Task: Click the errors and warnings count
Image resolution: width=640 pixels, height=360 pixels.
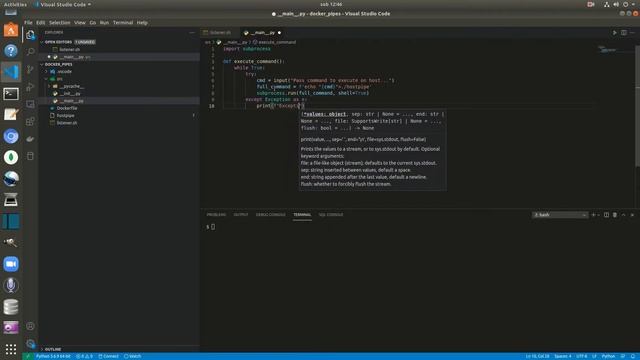Action: click(x=84, y=356)
